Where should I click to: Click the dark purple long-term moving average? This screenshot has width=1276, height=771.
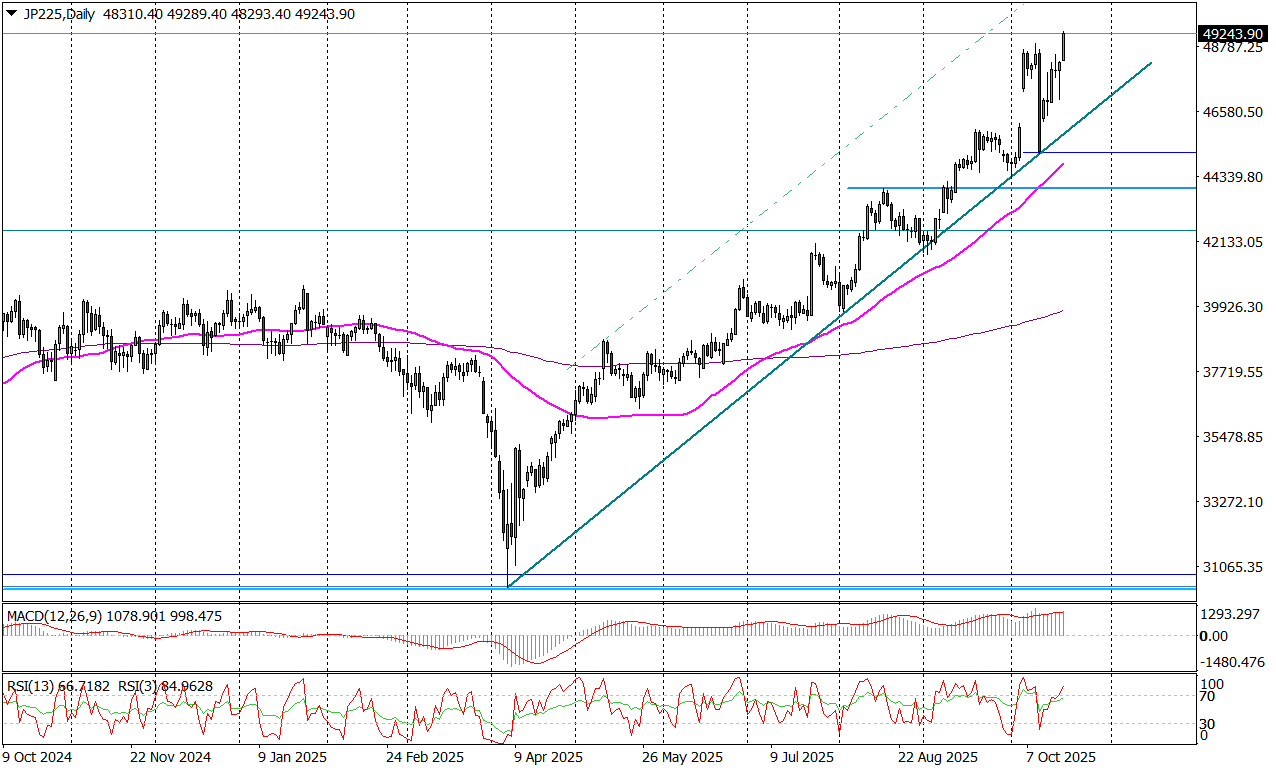coord(900,346)
